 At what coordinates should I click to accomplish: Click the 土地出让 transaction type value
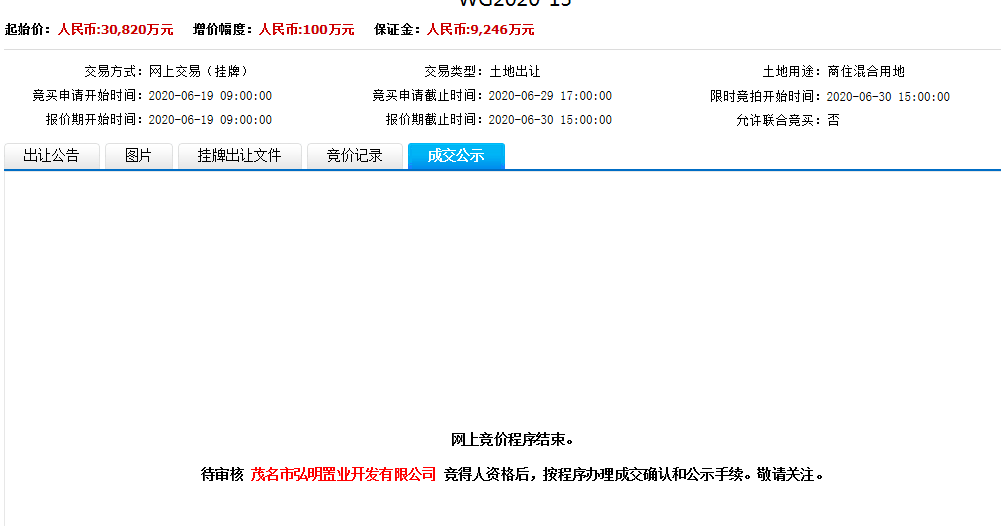514,72
